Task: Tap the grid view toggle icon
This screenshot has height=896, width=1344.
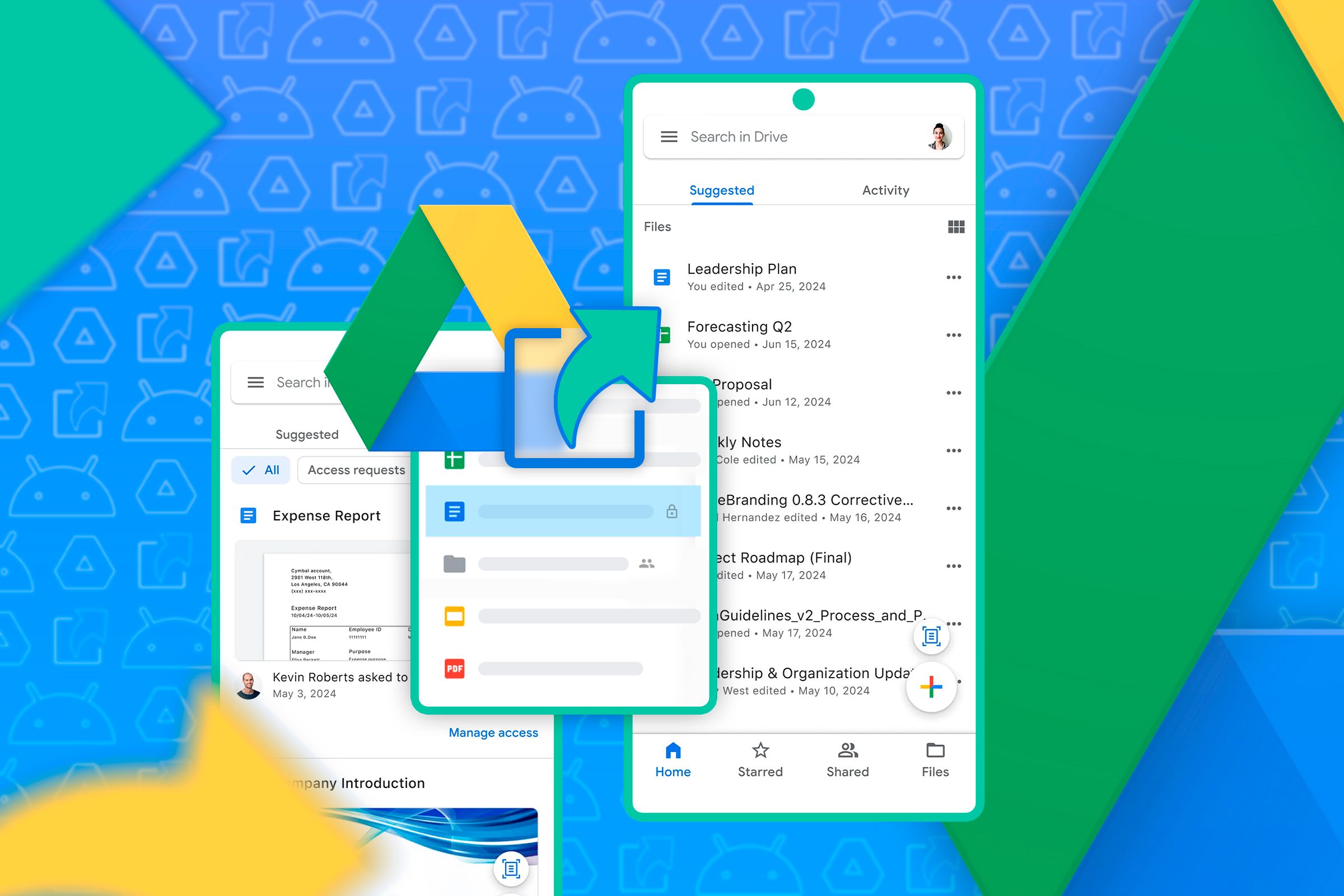Action: click(x=955, y=227)
